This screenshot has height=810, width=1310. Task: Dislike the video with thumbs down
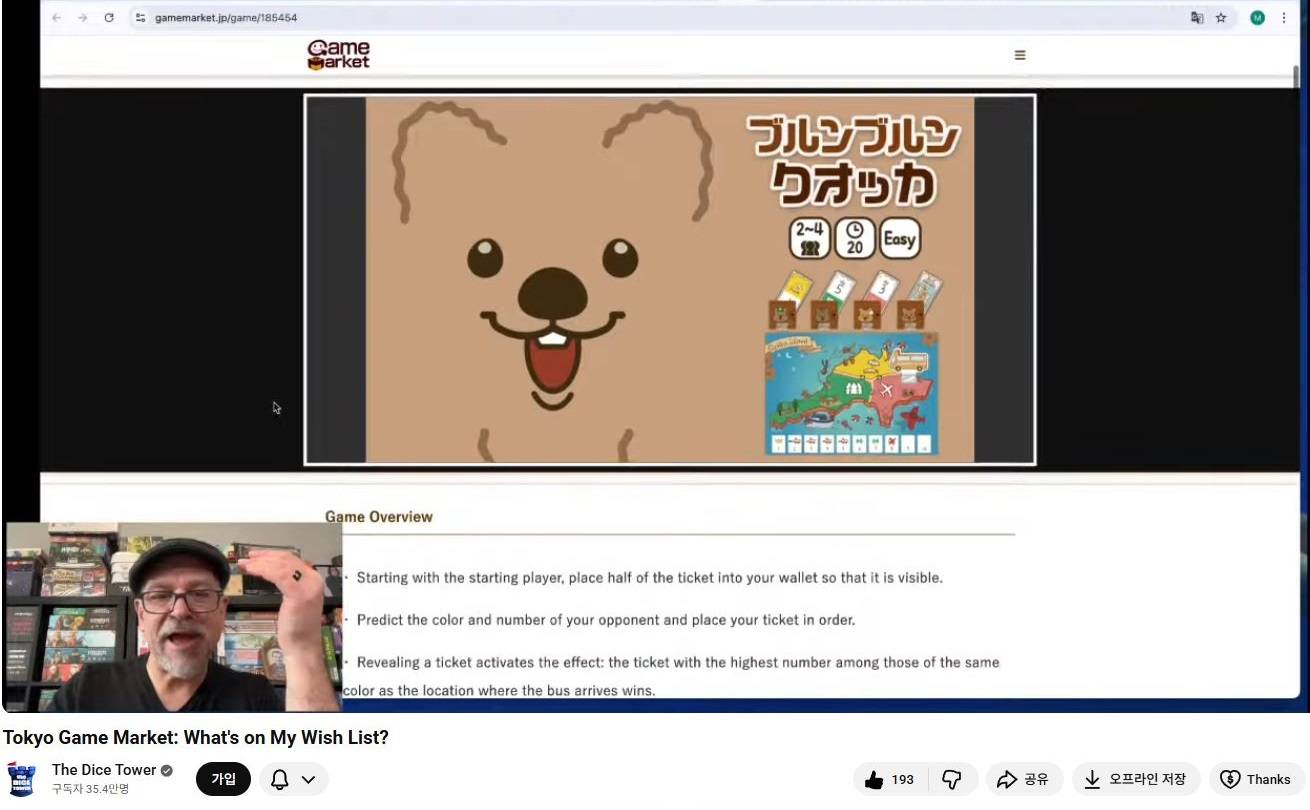pyautogui.click(x=952, y=780)
